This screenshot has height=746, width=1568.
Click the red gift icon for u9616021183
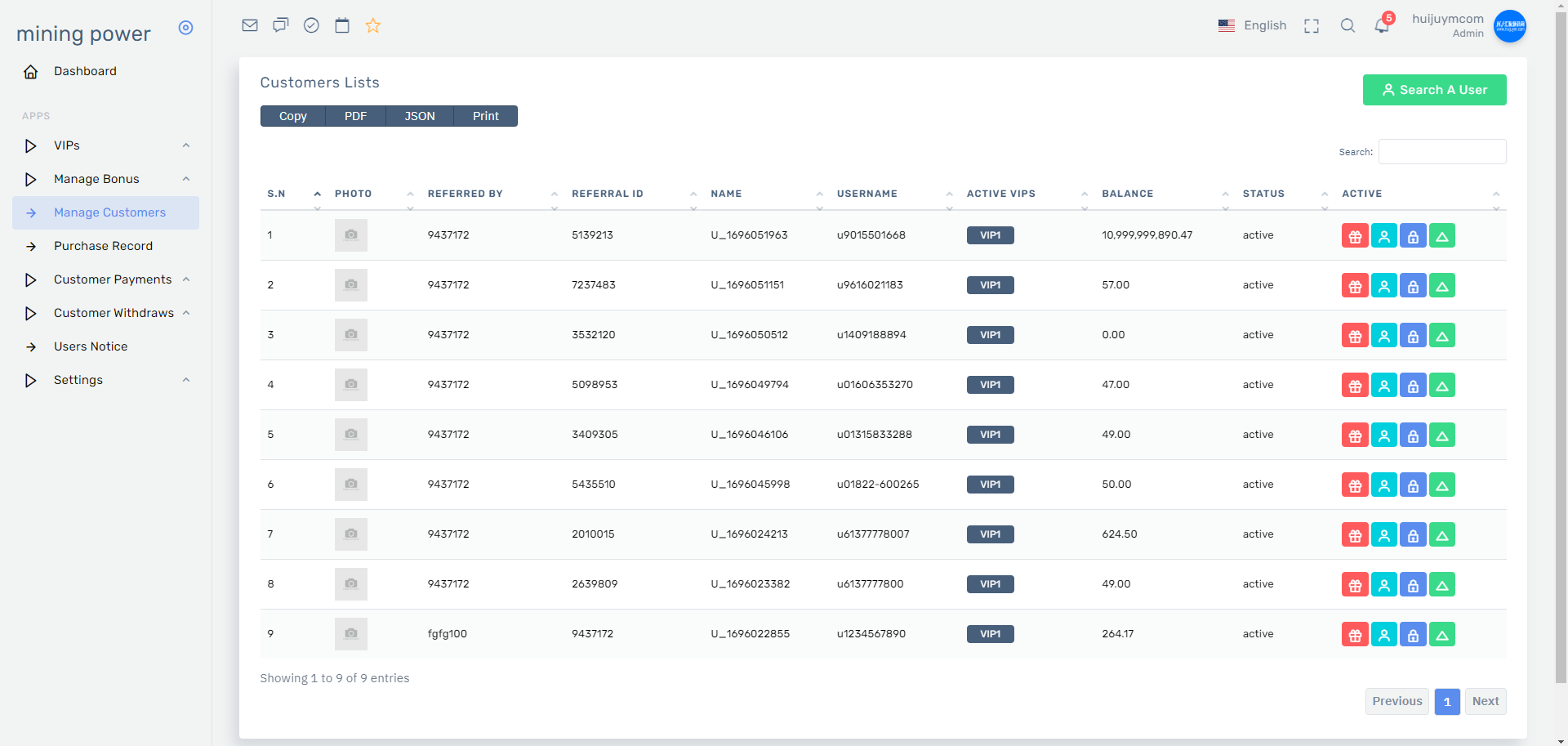1355,286
